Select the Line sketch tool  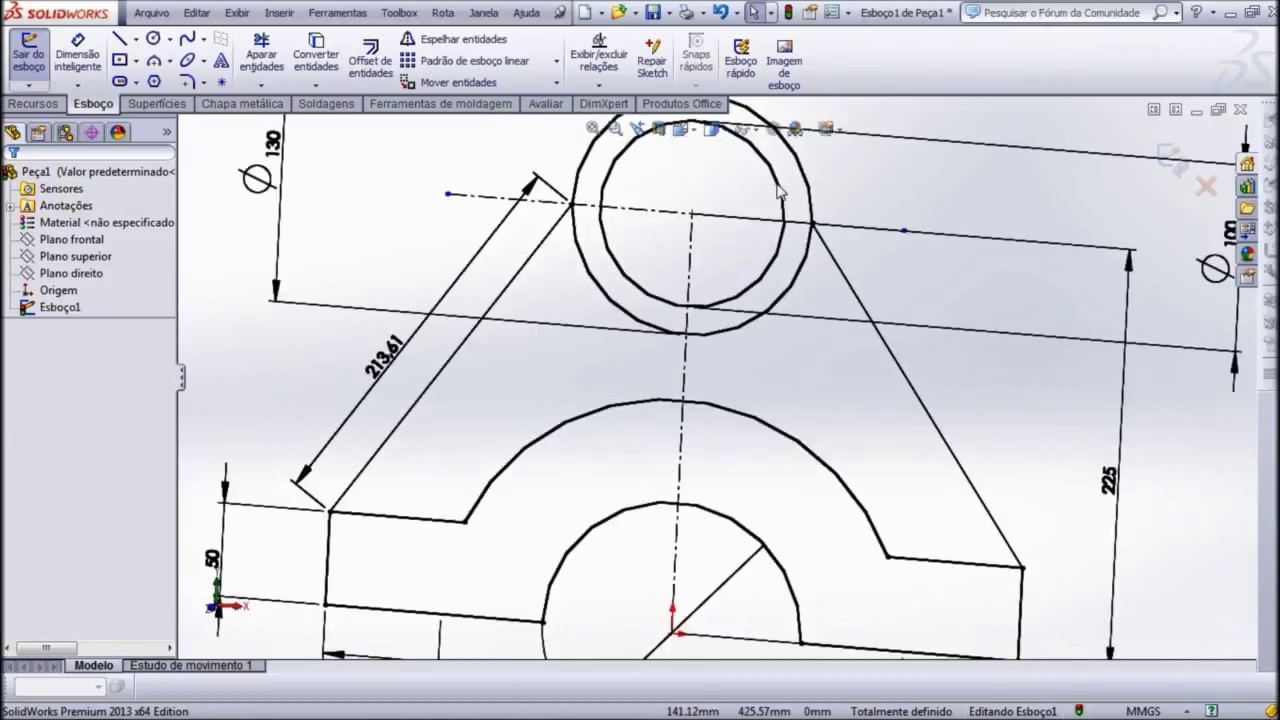(x=119, y=39)
